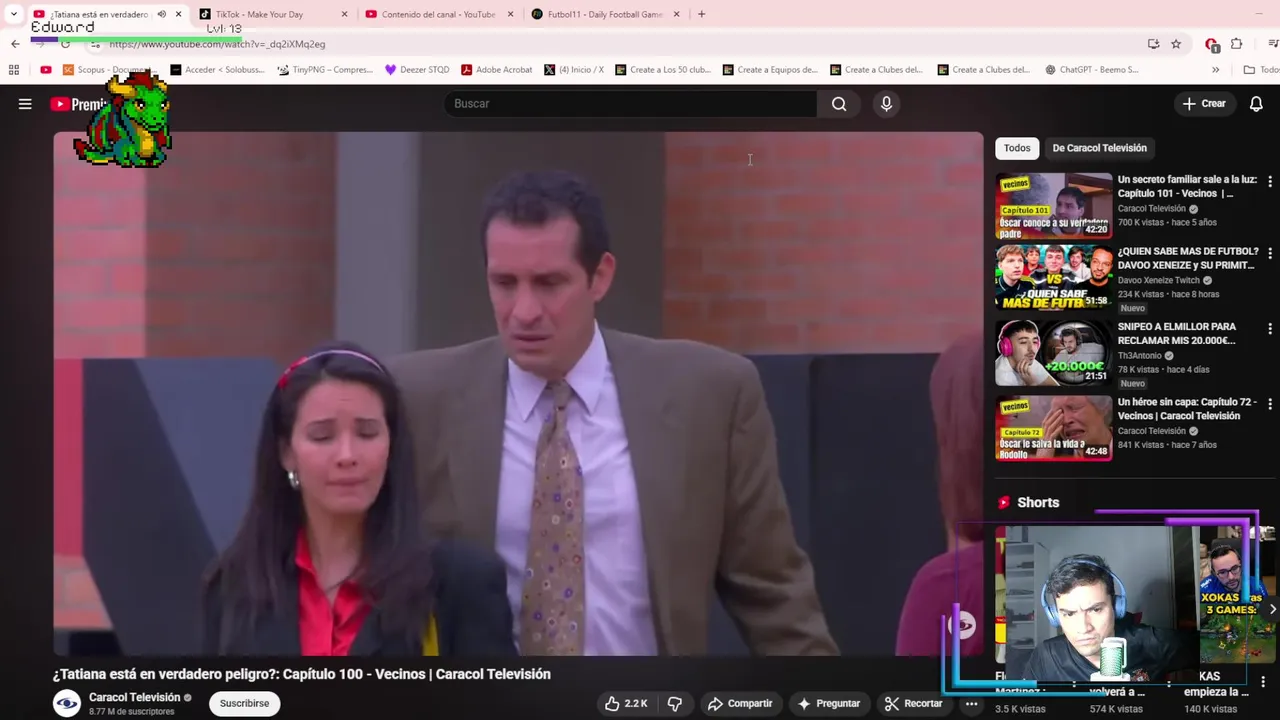Click the install app icon in address bar
Viewport: 1280px width, 720px height.
tap(1153, 44)
